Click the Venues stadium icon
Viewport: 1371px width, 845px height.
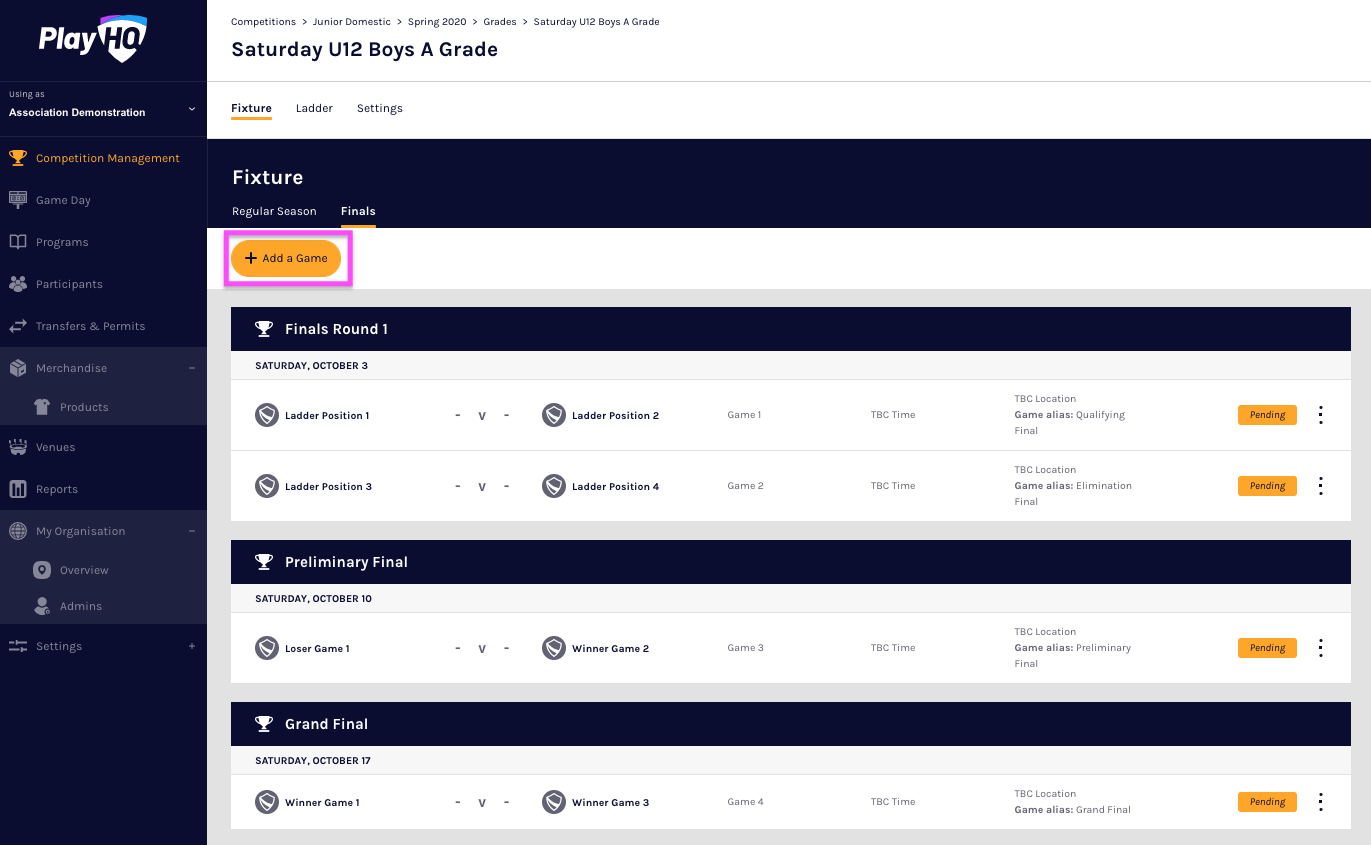(x=18, y=447)
